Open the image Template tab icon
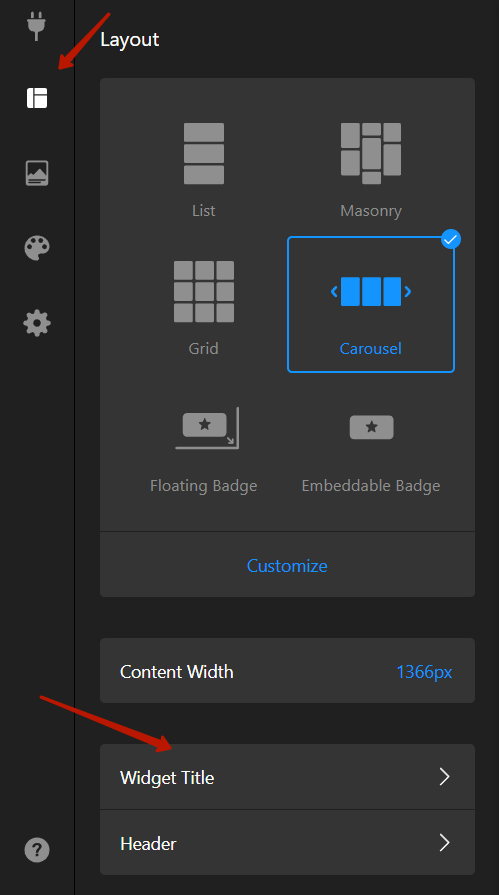Screen dimensions: 499x895 (x=37, y=173)
